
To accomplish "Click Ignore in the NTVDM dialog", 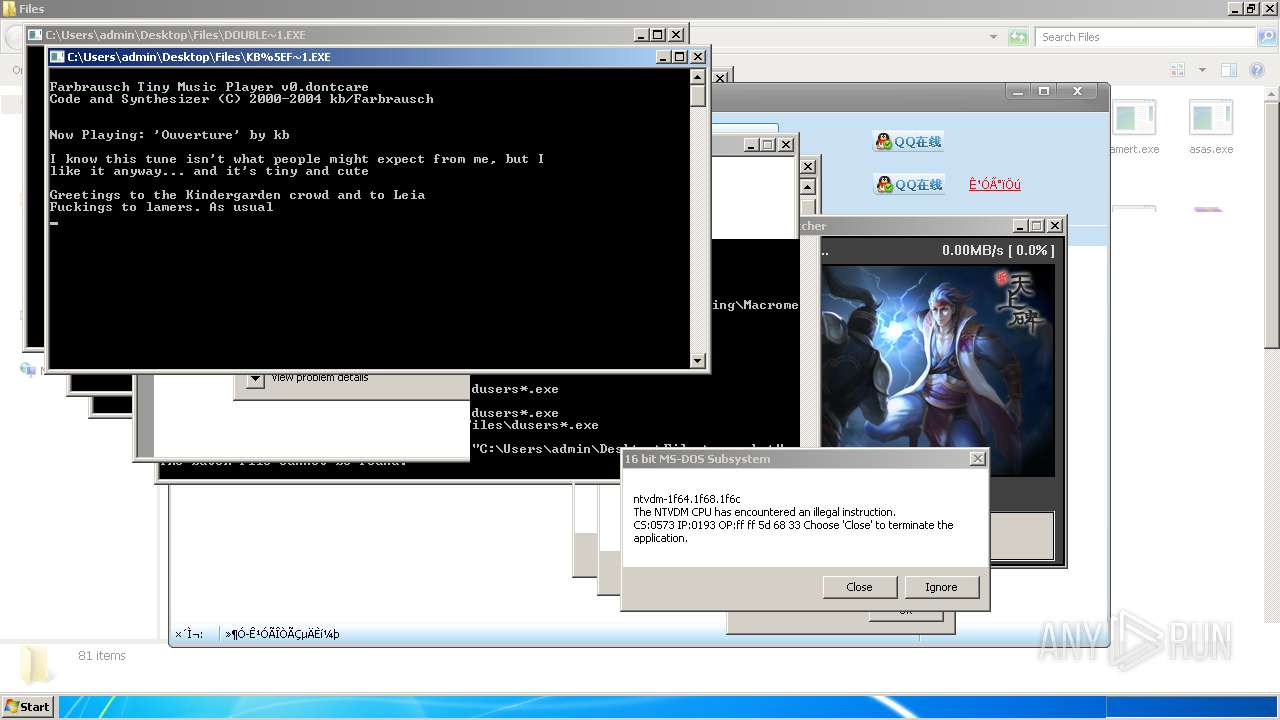I will 941,587.
